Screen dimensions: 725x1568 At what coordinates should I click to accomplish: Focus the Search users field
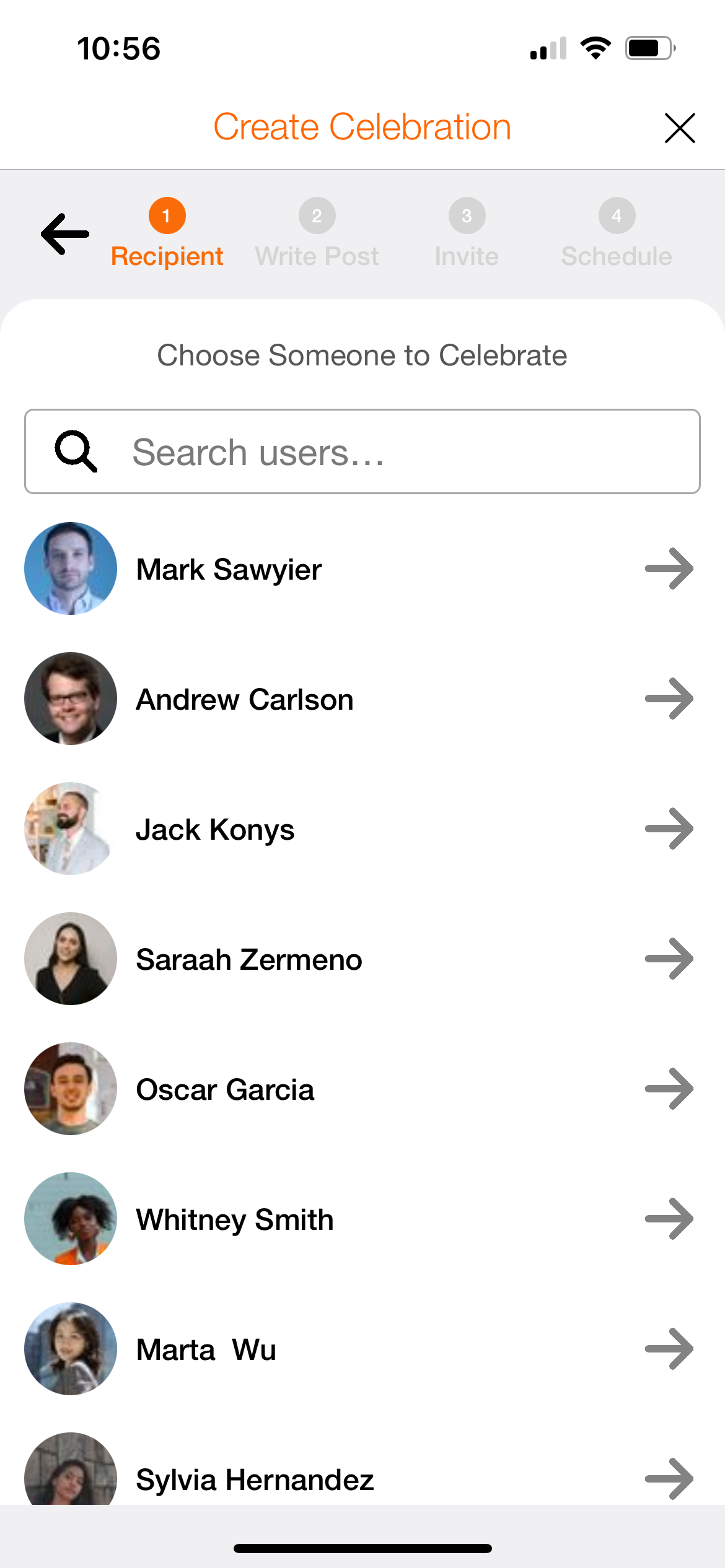pos(362,451)
